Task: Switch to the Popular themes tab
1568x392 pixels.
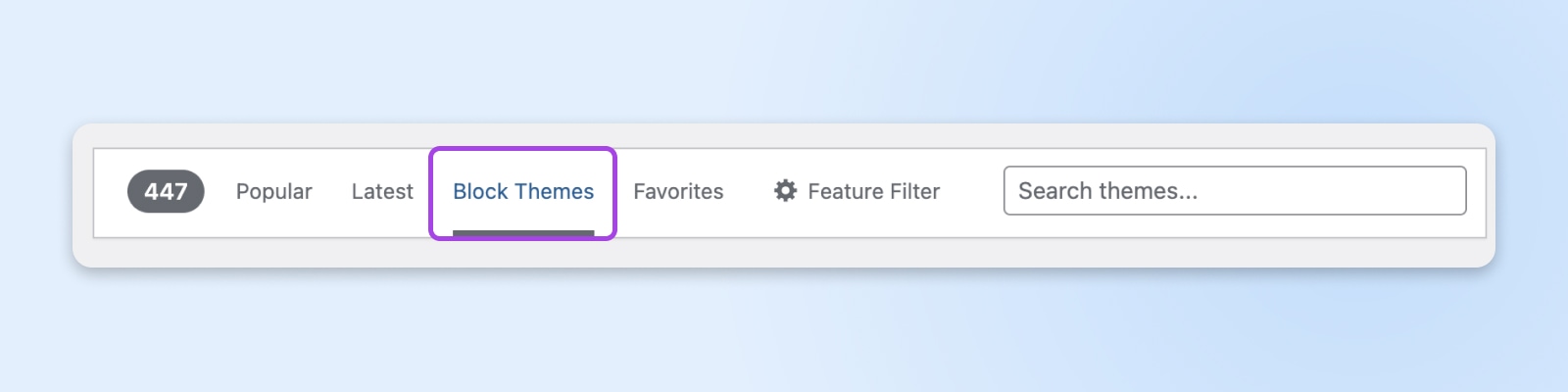Action: click(x=273, y=191)
